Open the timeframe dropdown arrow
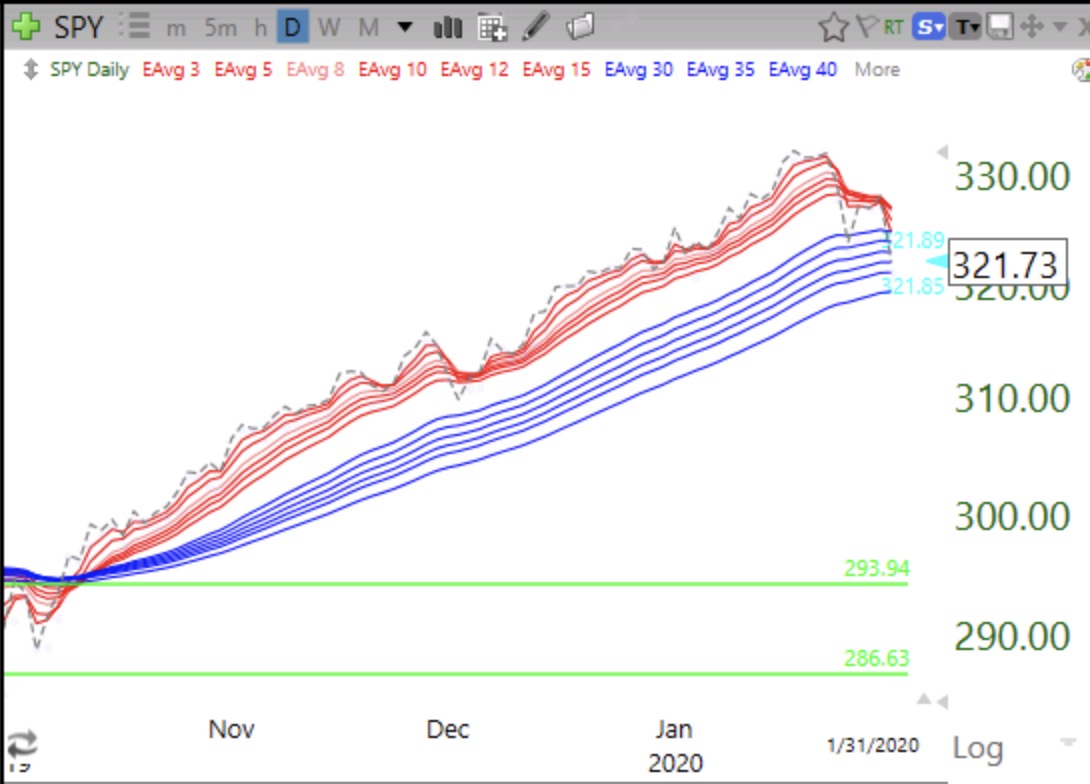The width and height of the screenshot is (1090, 784). tap(405, 28)
